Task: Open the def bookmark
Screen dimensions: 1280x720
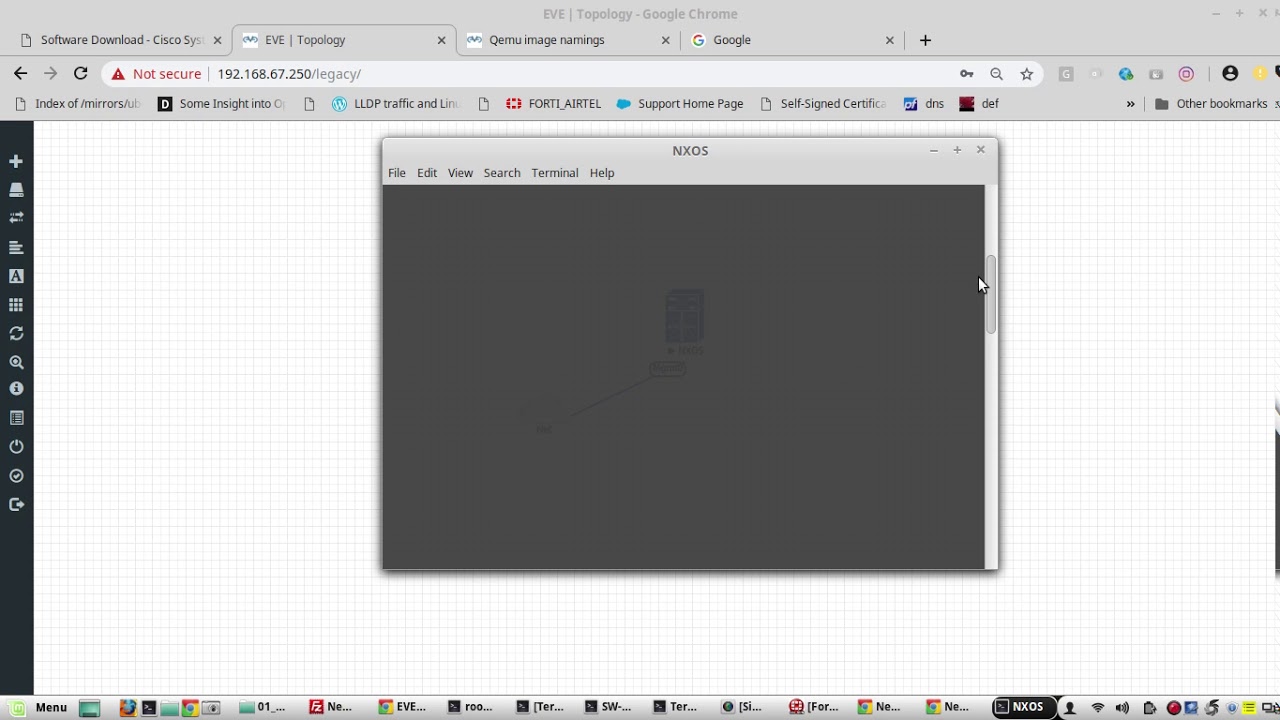Action: pyautogui.click(x=979, y=103)
